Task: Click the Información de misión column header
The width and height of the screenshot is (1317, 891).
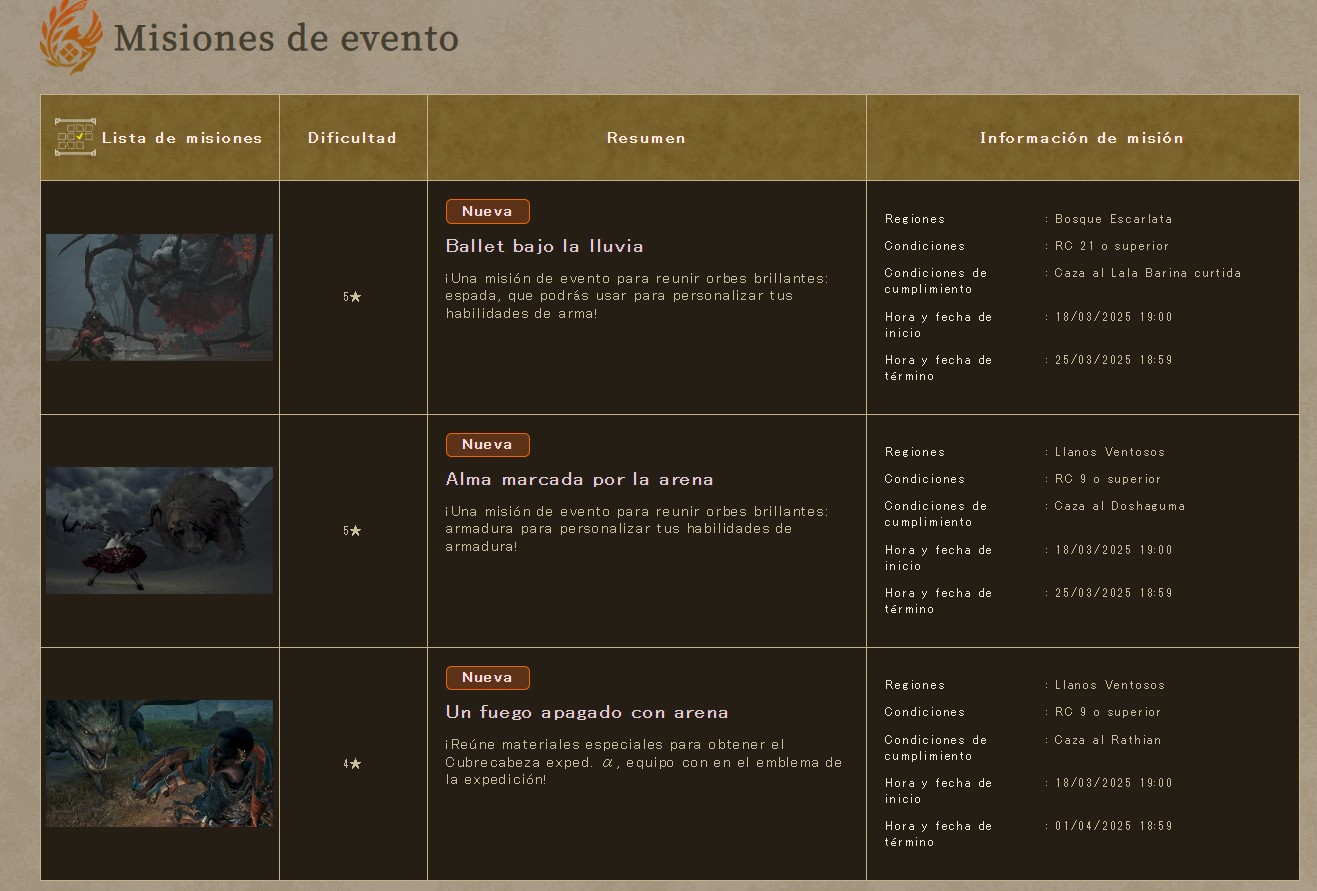Action: click(x=1081, y=138)
